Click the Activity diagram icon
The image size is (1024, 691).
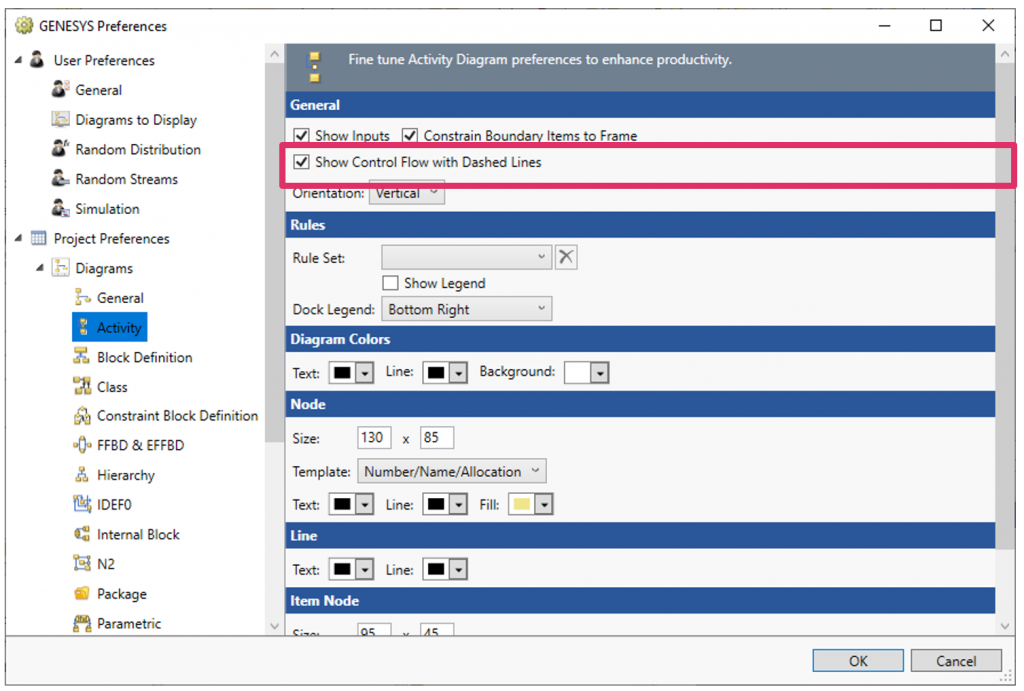coord(83,327)
